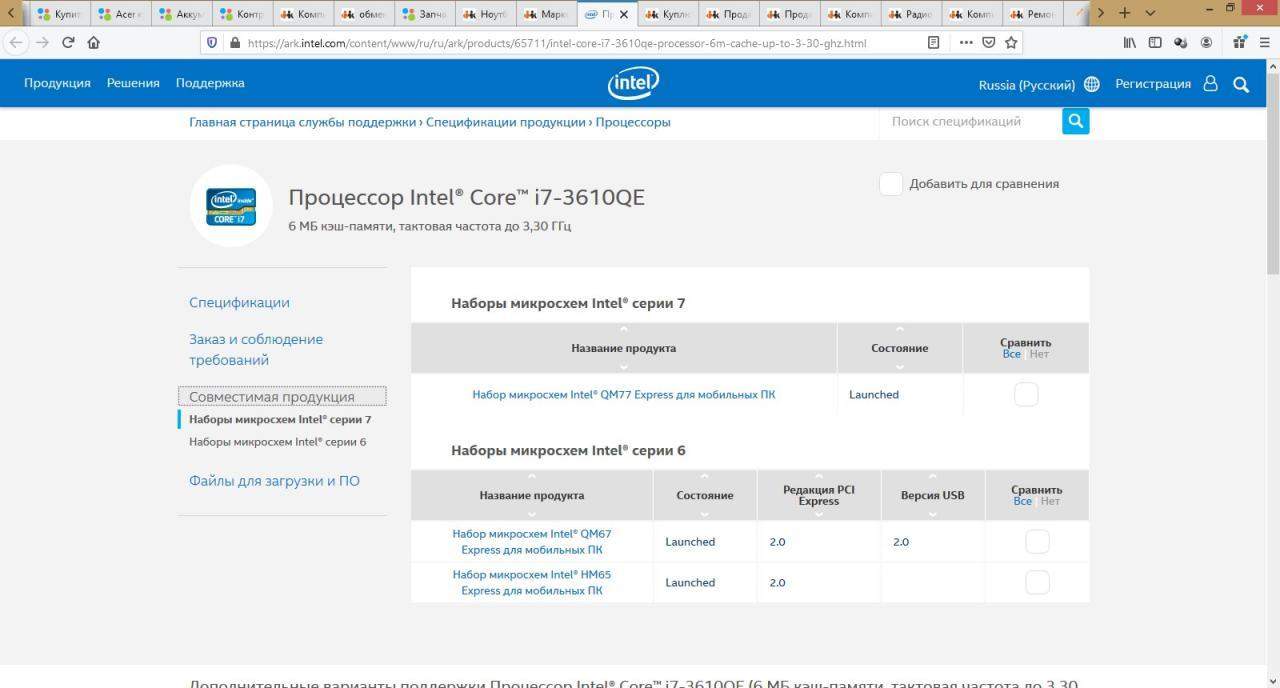Go to 'Спецификации продукции' breadcrumb
This screenshot has height=688, width=1280.
[x=506, y=122]
